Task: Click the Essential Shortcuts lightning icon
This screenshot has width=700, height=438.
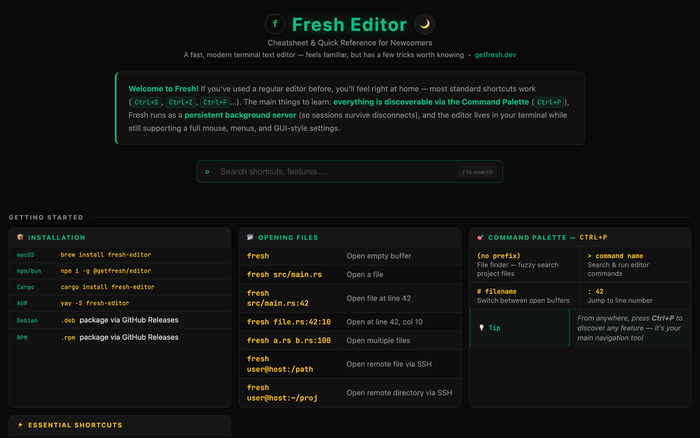Action: click(20, 425)
